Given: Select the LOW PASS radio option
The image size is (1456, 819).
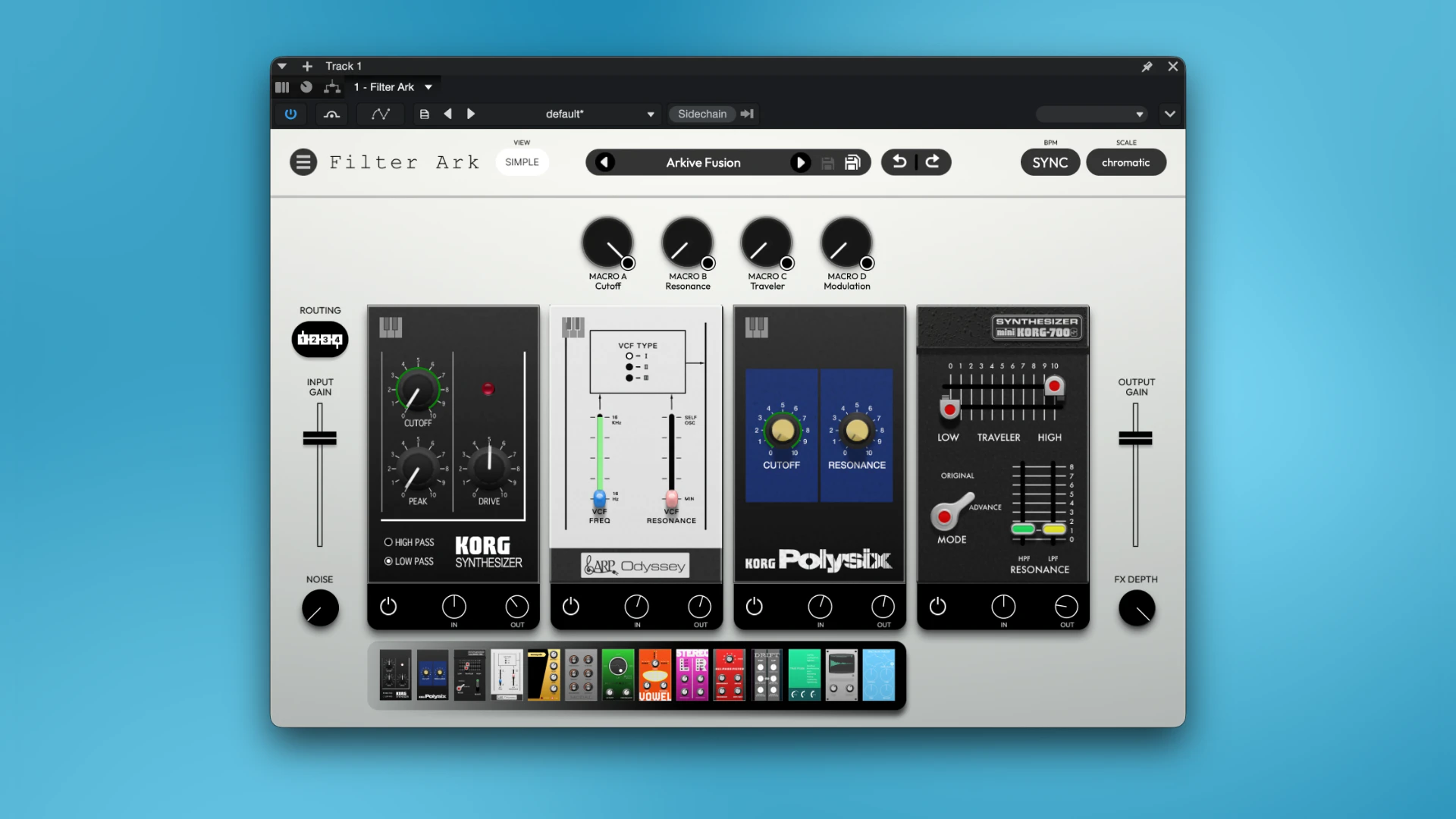Looking at the screenshot, I should pos(409,561).
